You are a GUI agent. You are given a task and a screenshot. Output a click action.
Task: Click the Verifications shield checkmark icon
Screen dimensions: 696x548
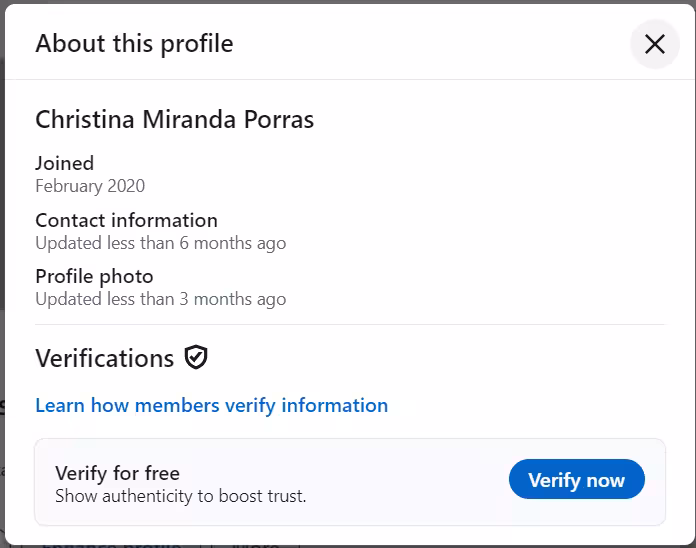(x=196, y=358)
